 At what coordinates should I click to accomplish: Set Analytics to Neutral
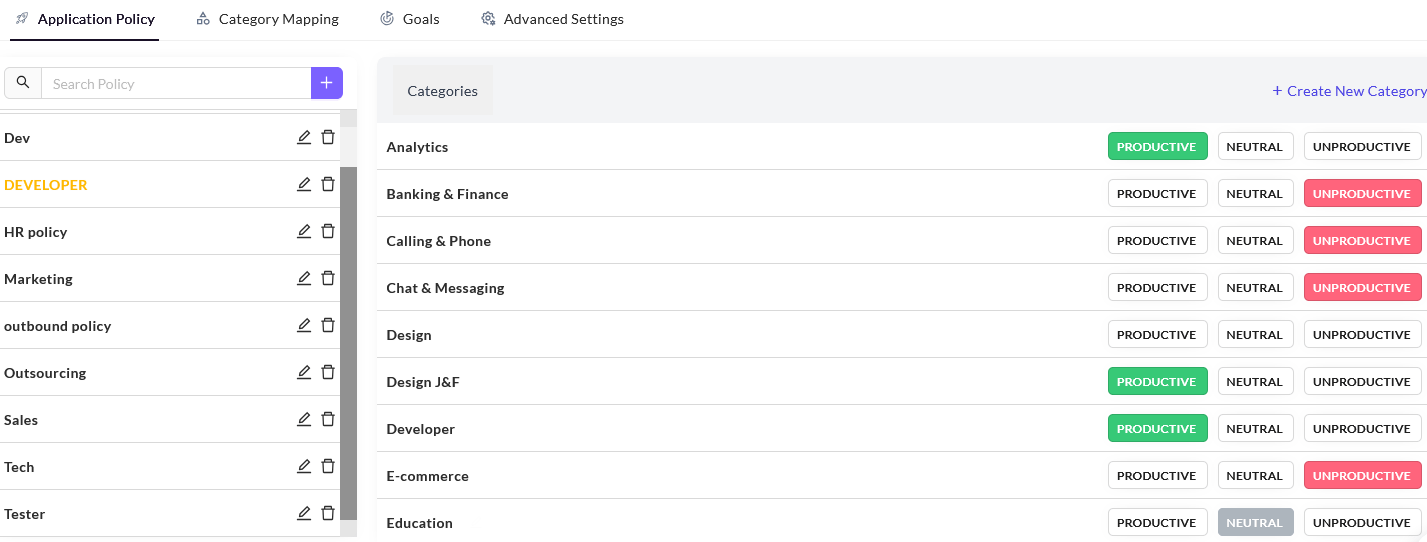pyautogui.click(x=1255, y=147)
